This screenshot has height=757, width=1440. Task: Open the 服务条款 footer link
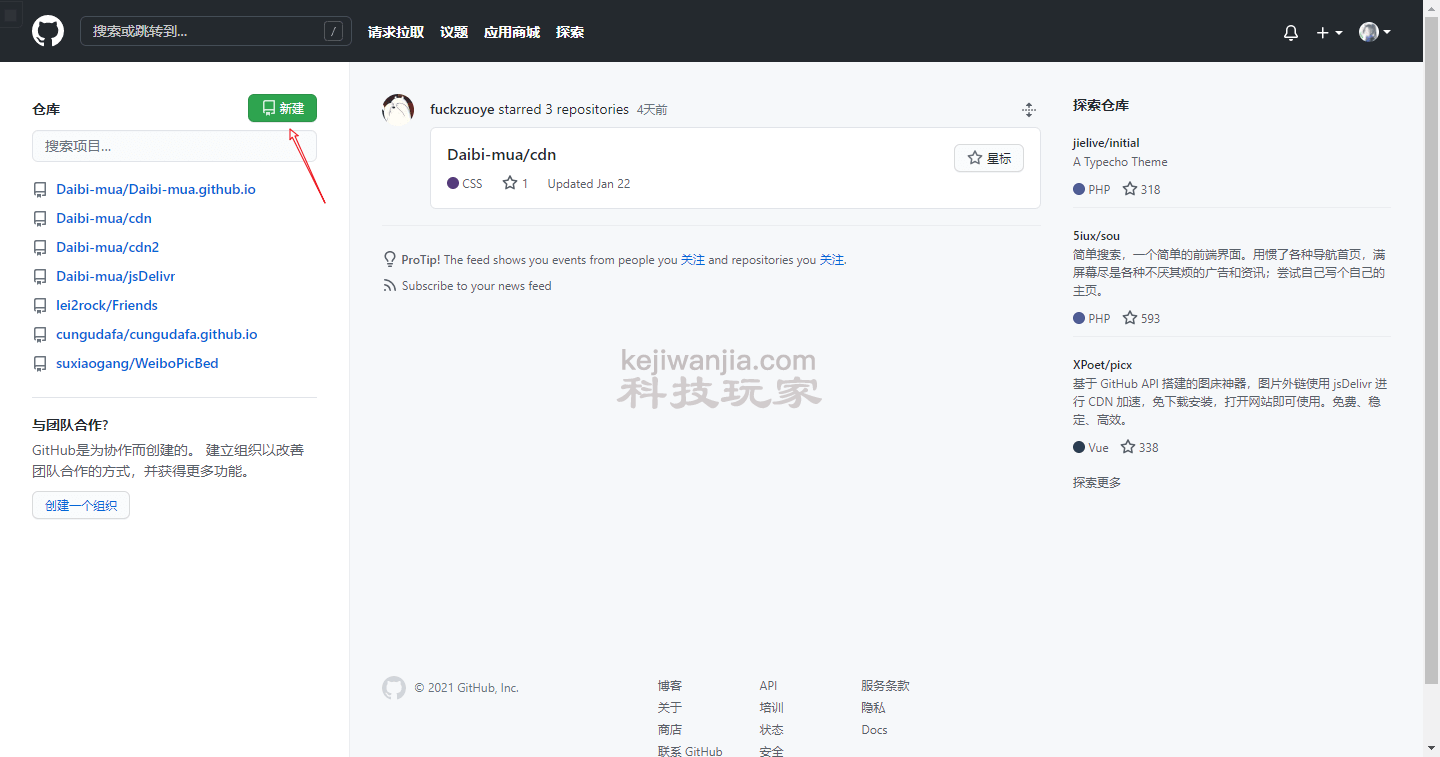(885, 686)
